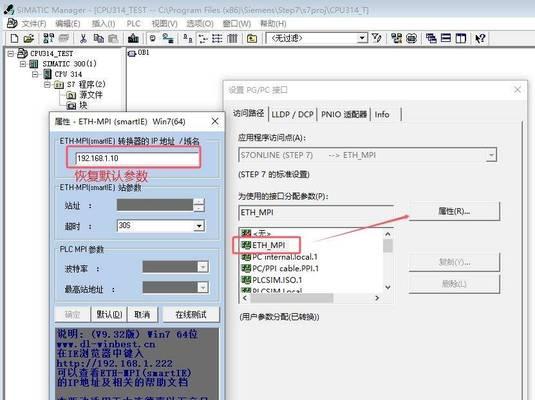Click the Cascade windows icon
This screenshot has height=400, width=535.
431,38
